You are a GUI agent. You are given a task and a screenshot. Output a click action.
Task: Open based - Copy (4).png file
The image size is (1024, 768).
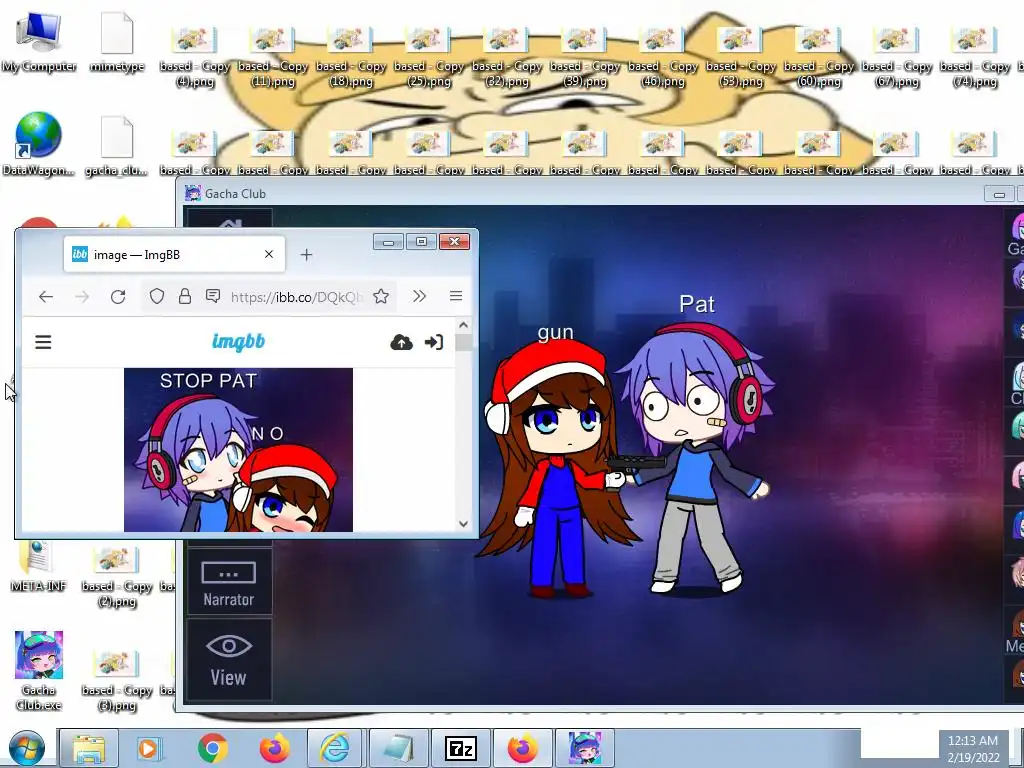pyautogui.click(x=195, y=56)
